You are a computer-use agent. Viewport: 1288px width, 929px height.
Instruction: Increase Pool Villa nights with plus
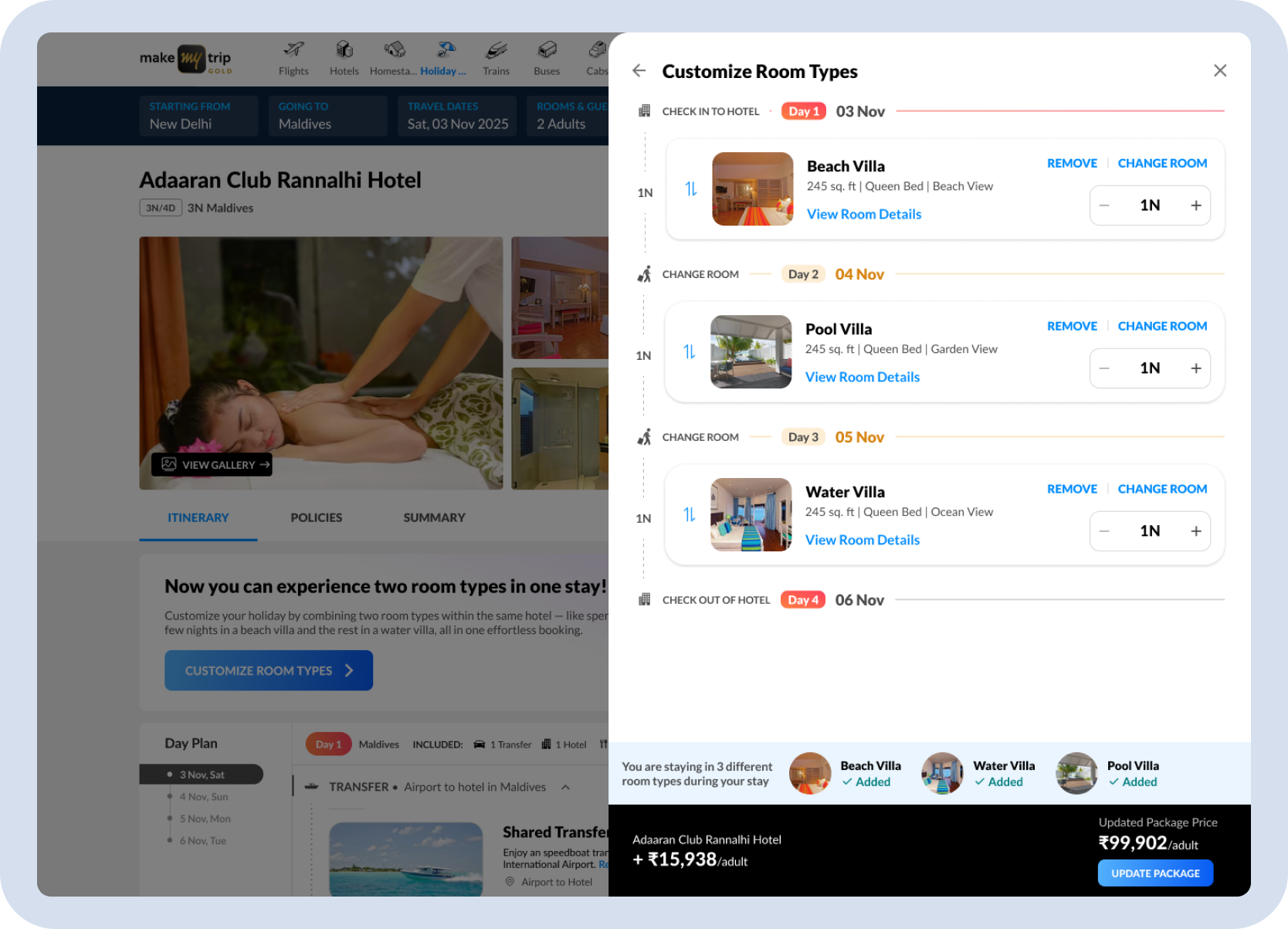coord(1196,368)
